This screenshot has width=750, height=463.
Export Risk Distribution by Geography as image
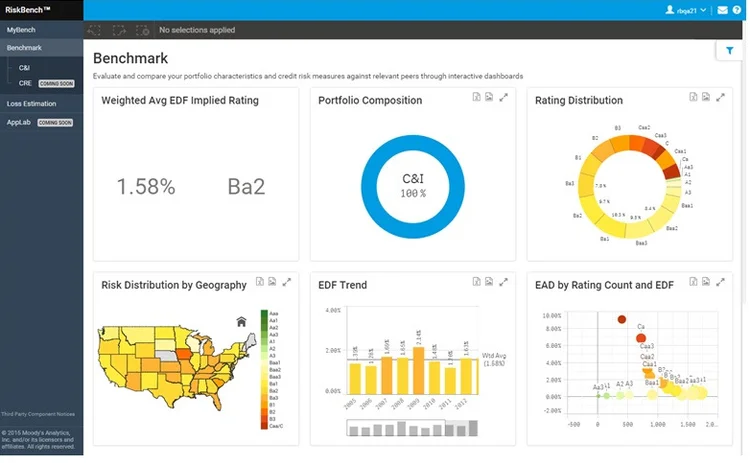tap(272, 282)
